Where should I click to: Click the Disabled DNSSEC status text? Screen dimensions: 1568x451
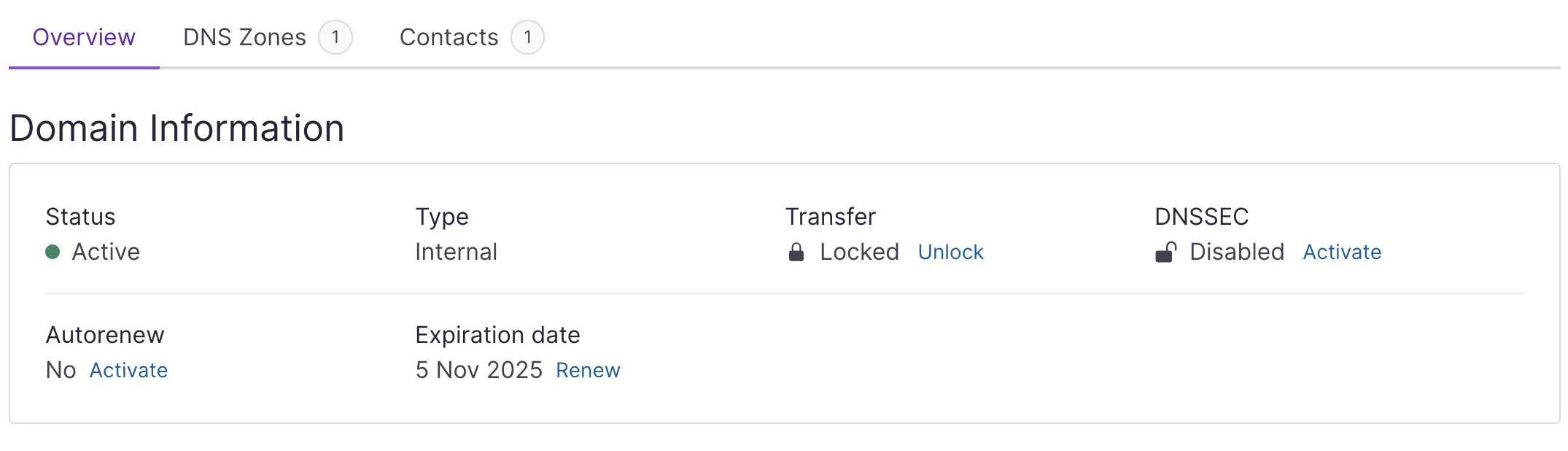pyautogui.click(x=1237, y=253)
